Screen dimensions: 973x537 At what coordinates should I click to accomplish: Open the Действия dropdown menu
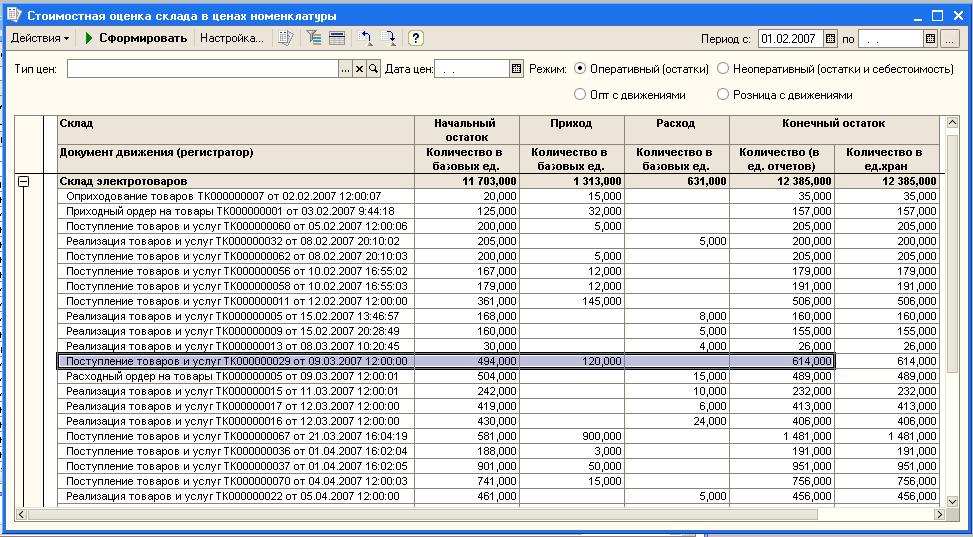click(x=40, y=38)
